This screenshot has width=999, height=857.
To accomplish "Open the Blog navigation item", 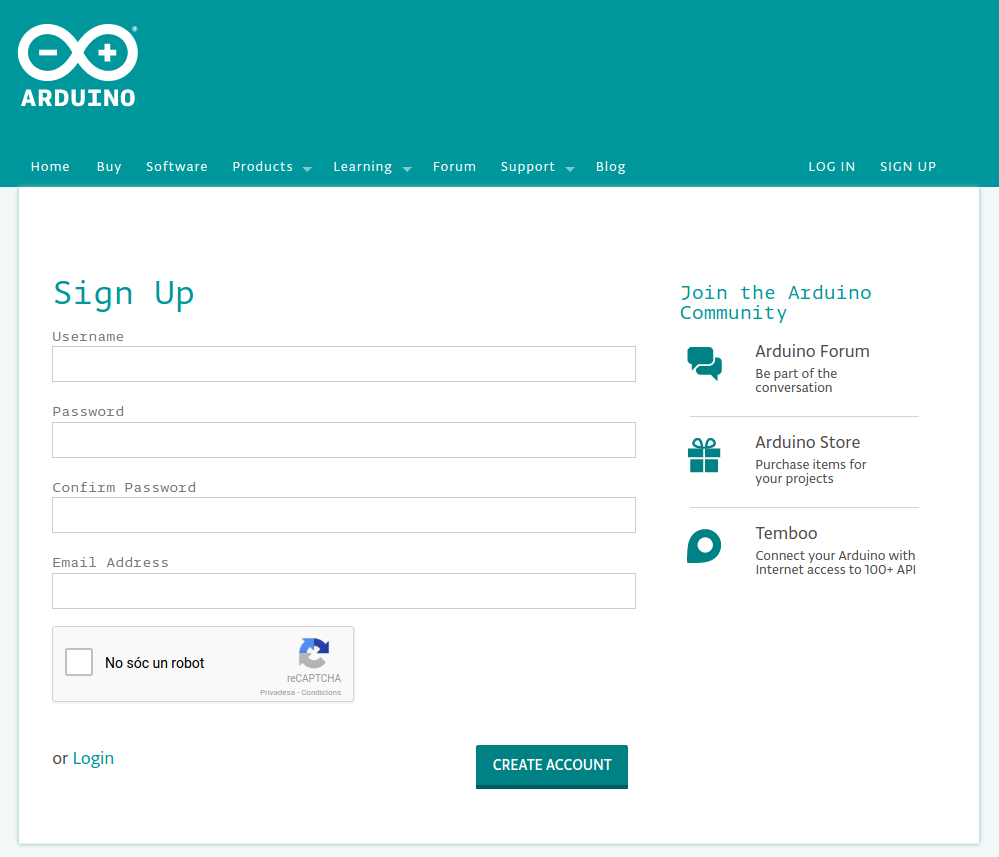I will (610, 166).
